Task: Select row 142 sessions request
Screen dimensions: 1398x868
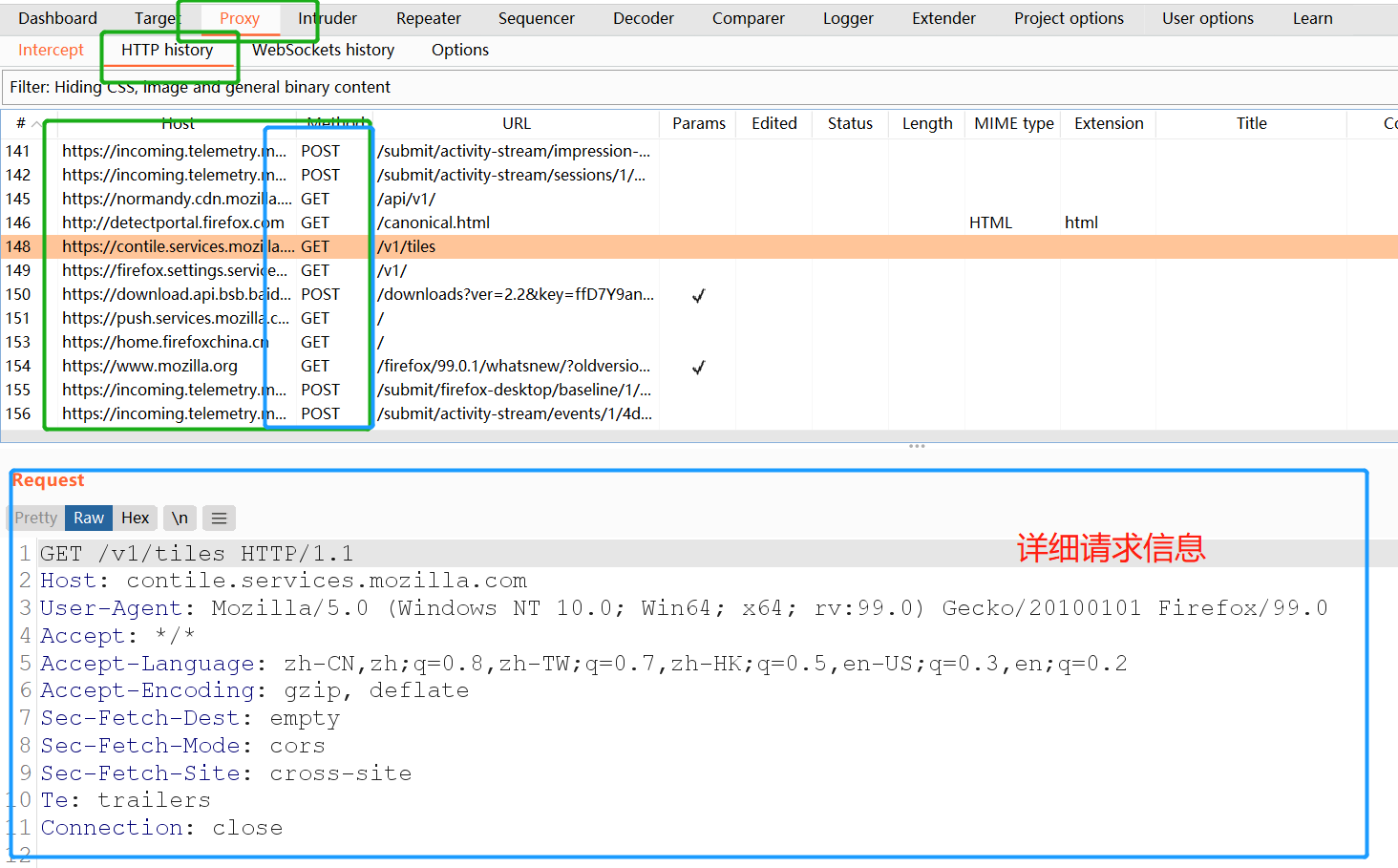Action: point(699,175)
